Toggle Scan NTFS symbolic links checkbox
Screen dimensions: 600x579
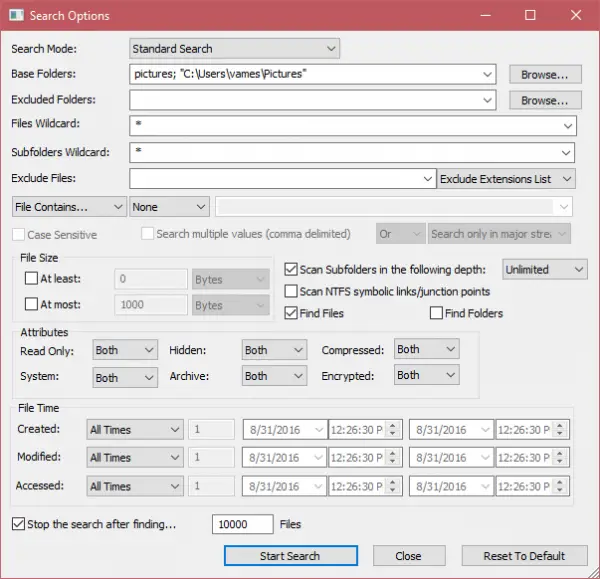pos(291,291)
